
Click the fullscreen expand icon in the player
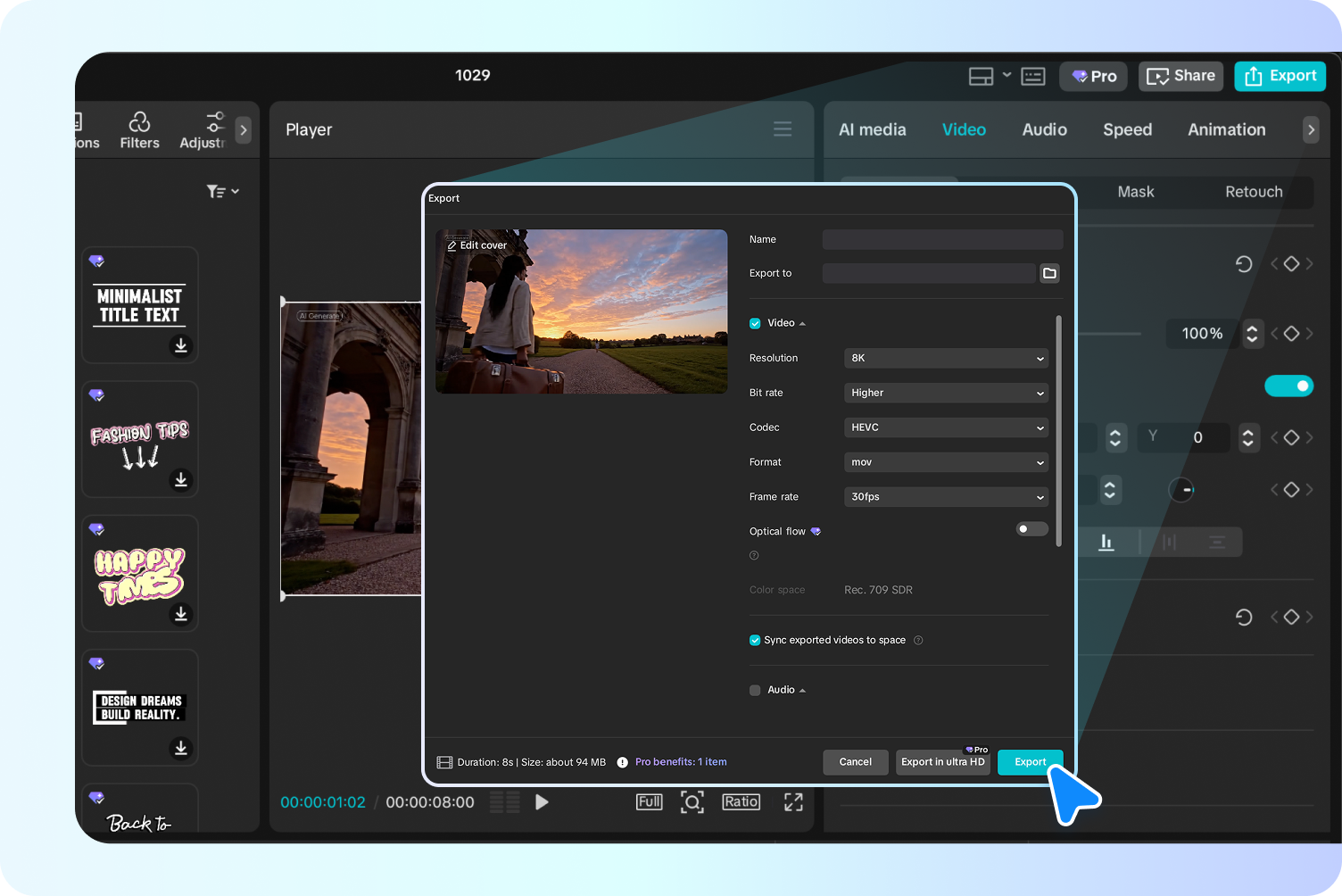coord(792,801)
